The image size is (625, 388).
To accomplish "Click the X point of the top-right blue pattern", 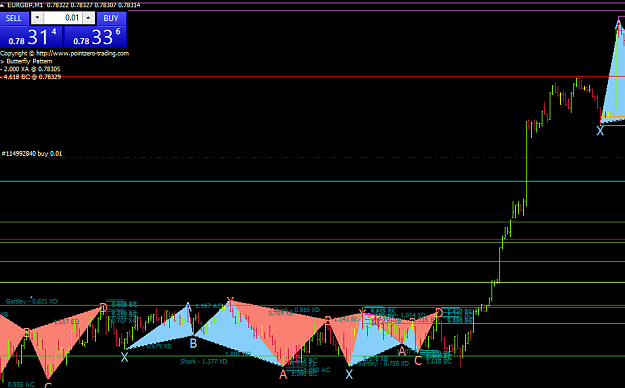I will [x=600, y=131].
